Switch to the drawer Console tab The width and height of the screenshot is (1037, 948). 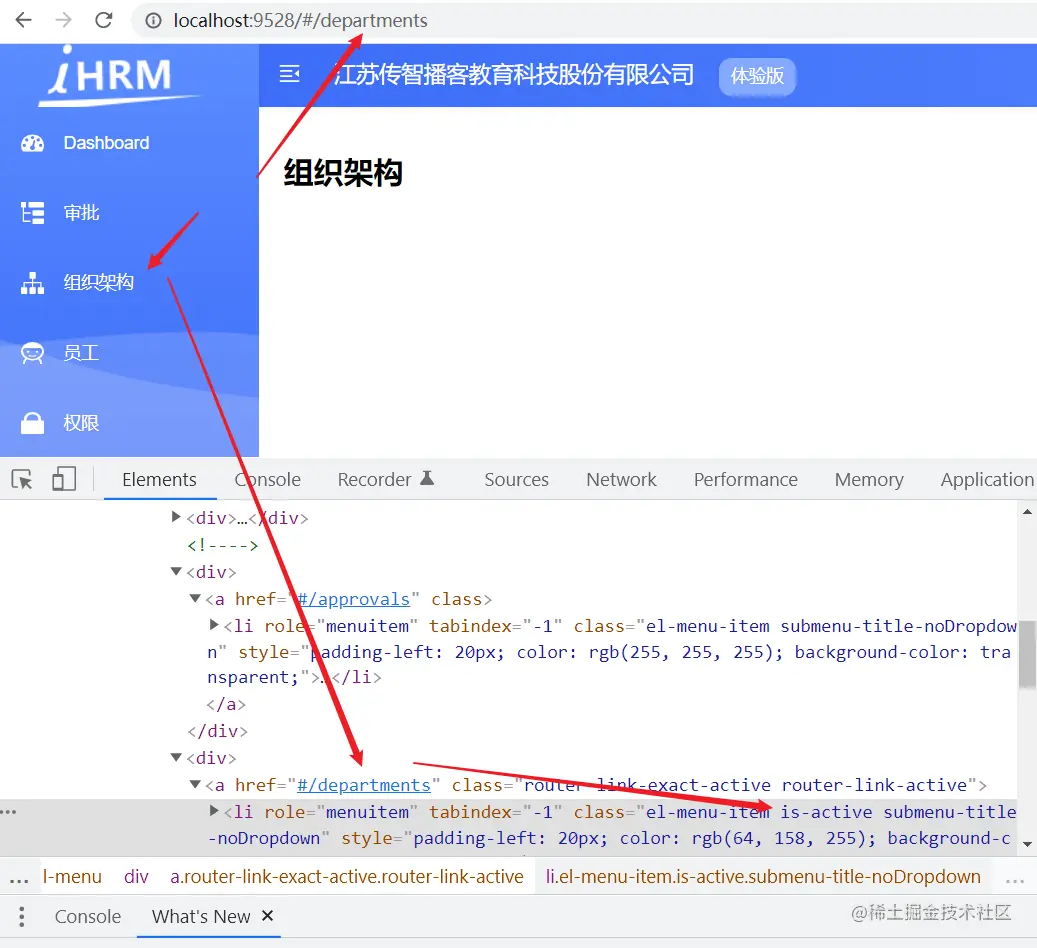click(x=88, y=917)
